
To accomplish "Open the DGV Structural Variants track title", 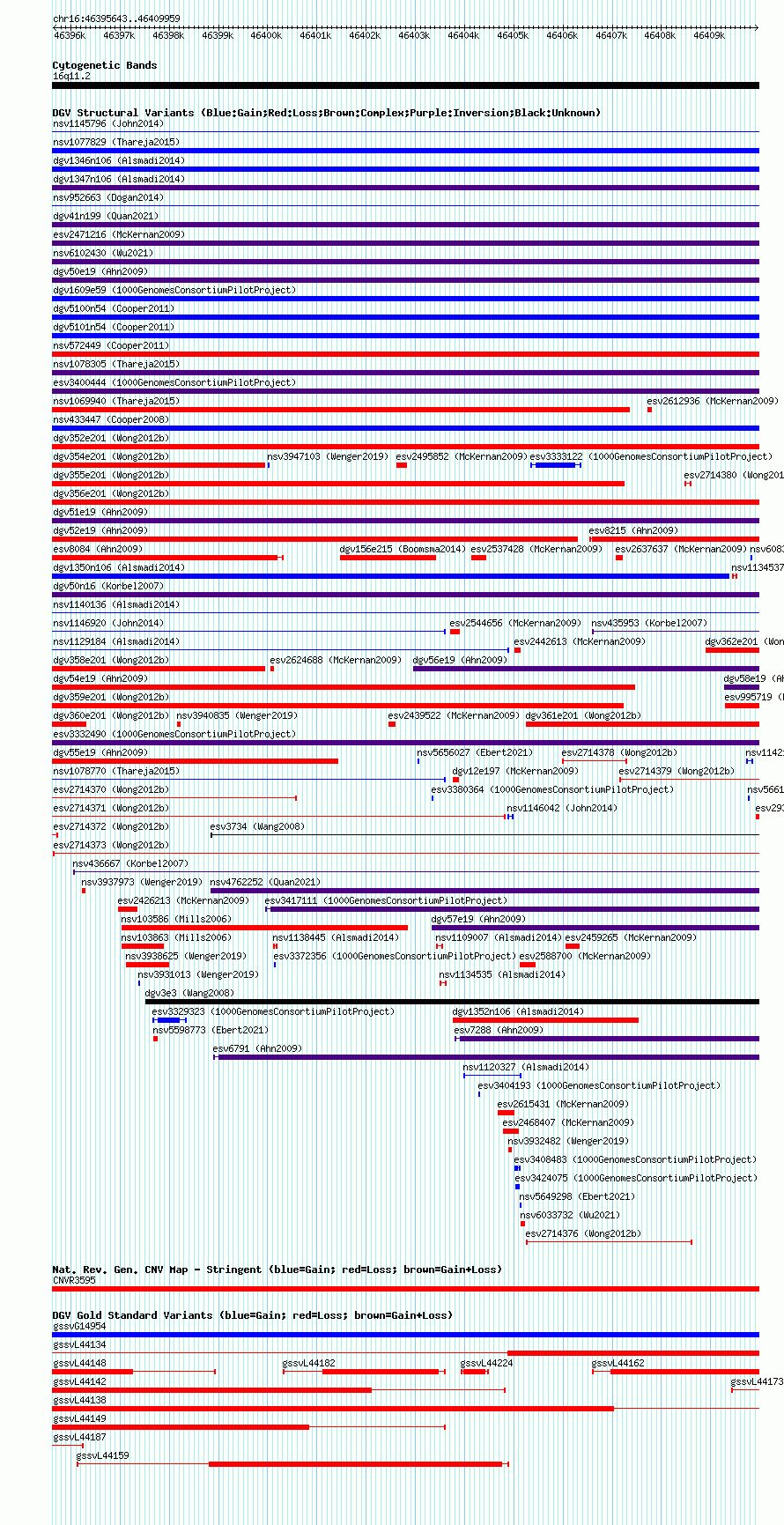I will point(327,113).
